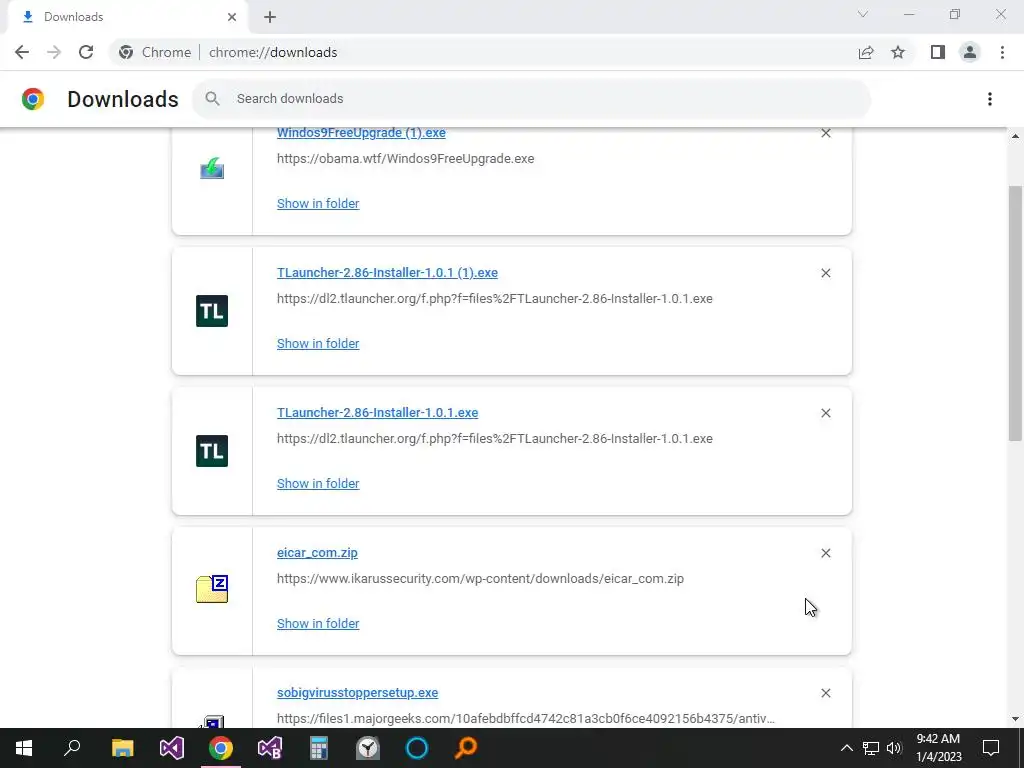Click TL icon of TLauncher (1).exe
The height and width of the screenshot is (768, 1024).
[212, 311]
